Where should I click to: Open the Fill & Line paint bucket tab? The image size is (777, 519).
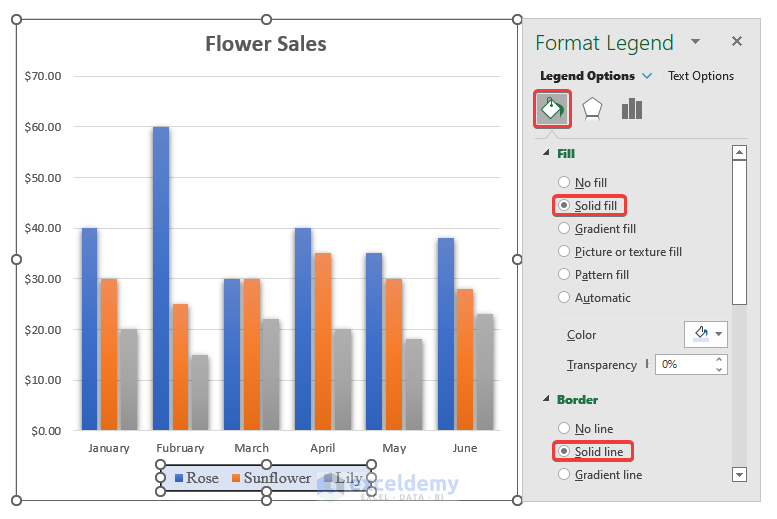click(x=552, y=109)
